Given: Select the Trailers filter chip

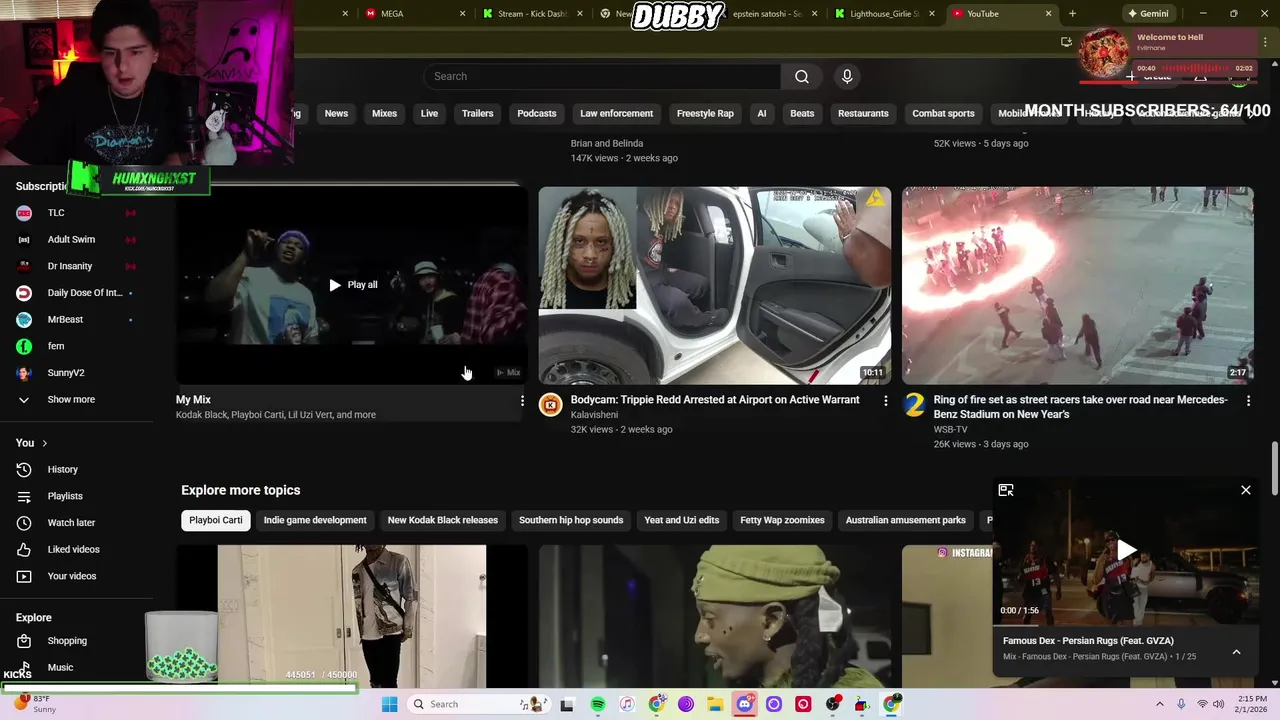Looking at the screenshot, I should (477, 113).
